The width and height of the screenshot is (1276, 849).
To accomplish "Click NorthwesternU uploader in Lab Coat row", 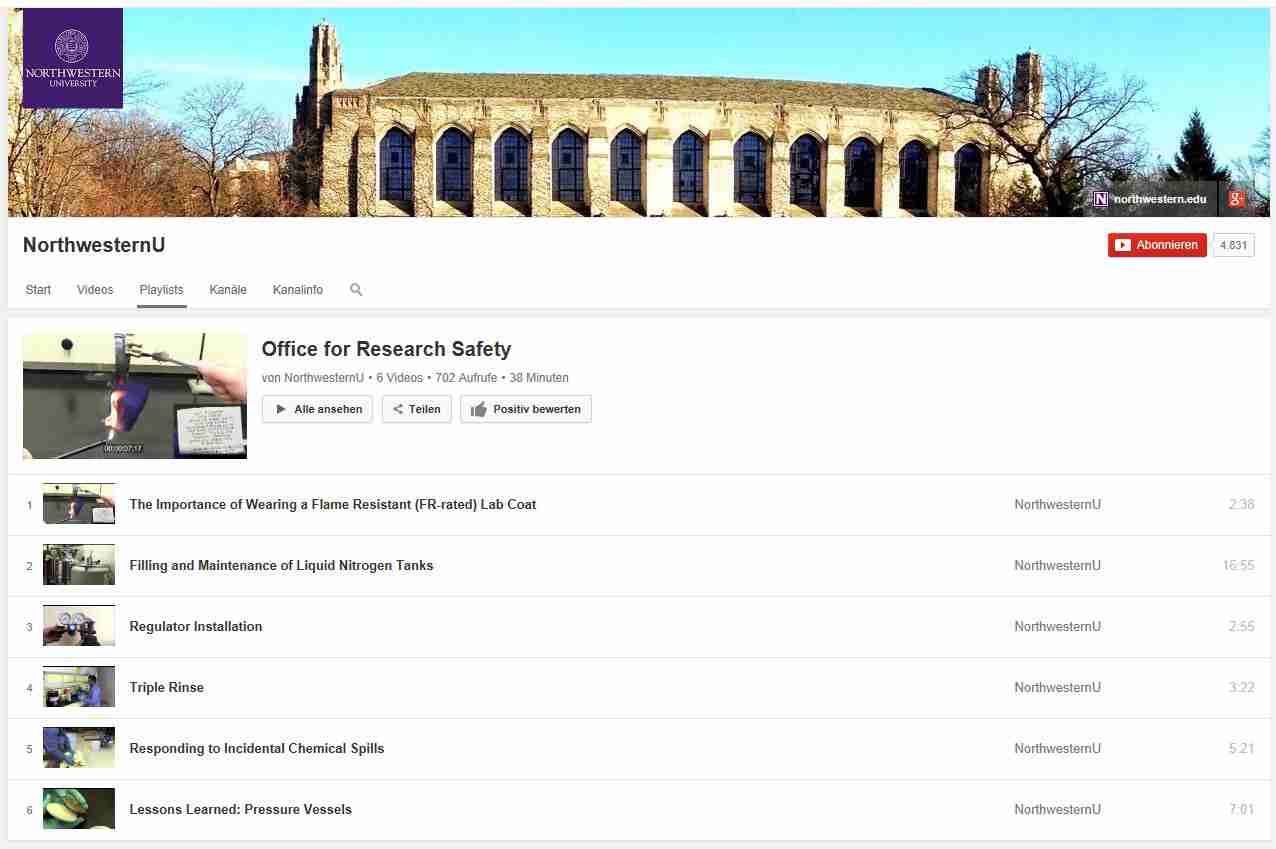I will pos(1057,505).
